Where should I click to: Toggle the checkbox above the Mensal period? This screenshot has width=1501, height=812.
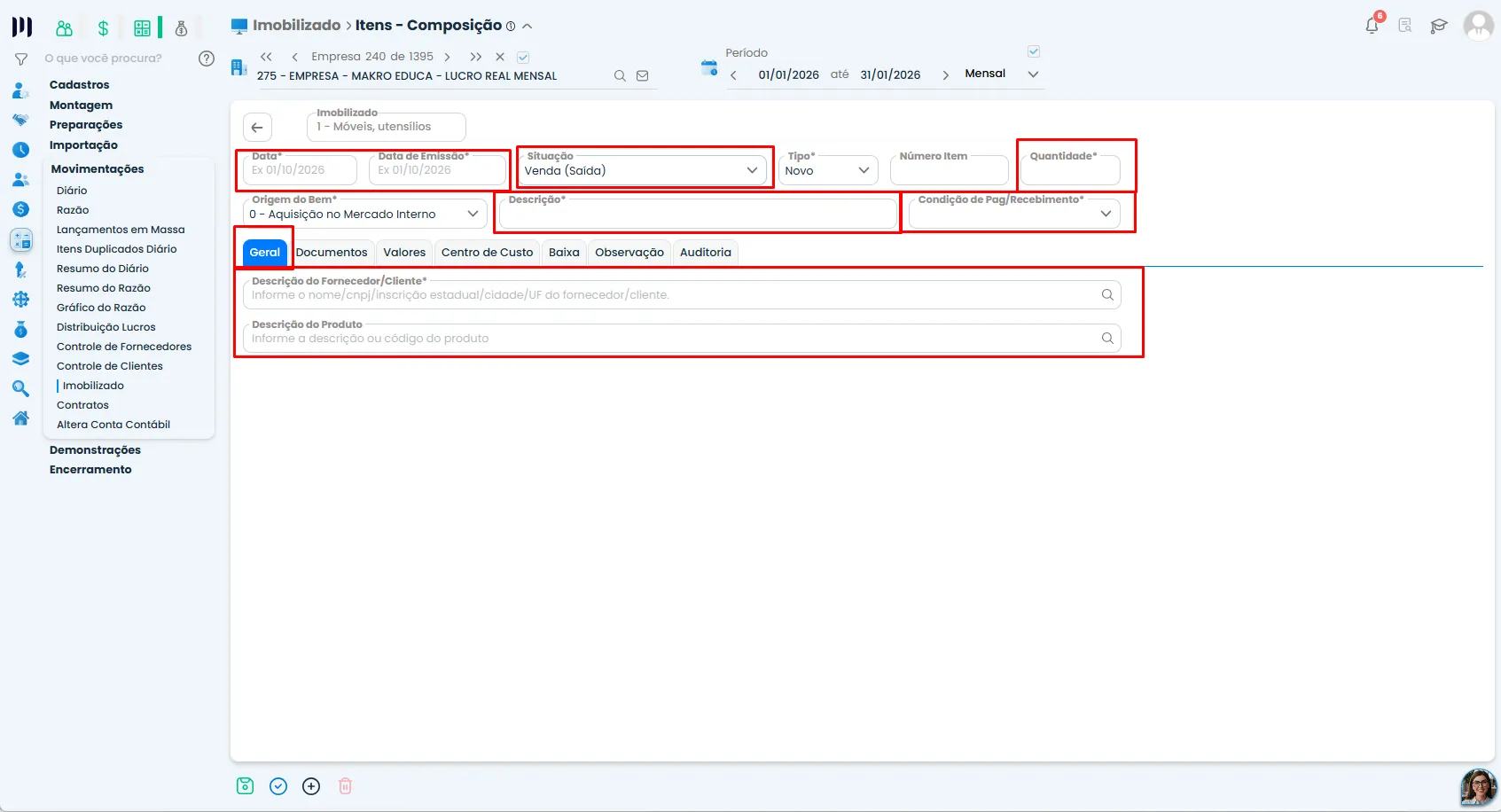(x=1034, y=51)
